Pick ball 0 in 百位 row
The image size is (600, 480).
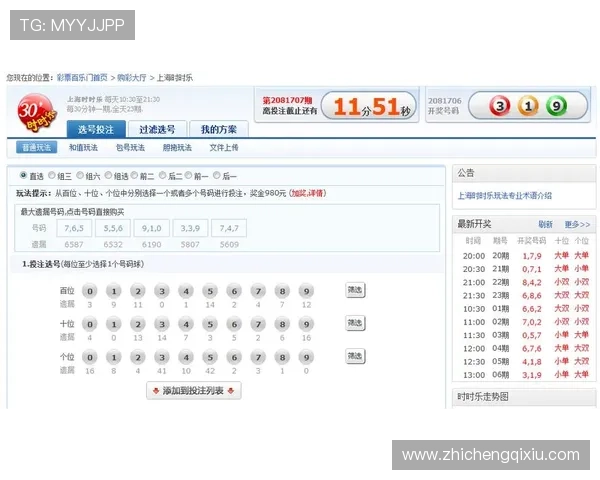(90, 291)
